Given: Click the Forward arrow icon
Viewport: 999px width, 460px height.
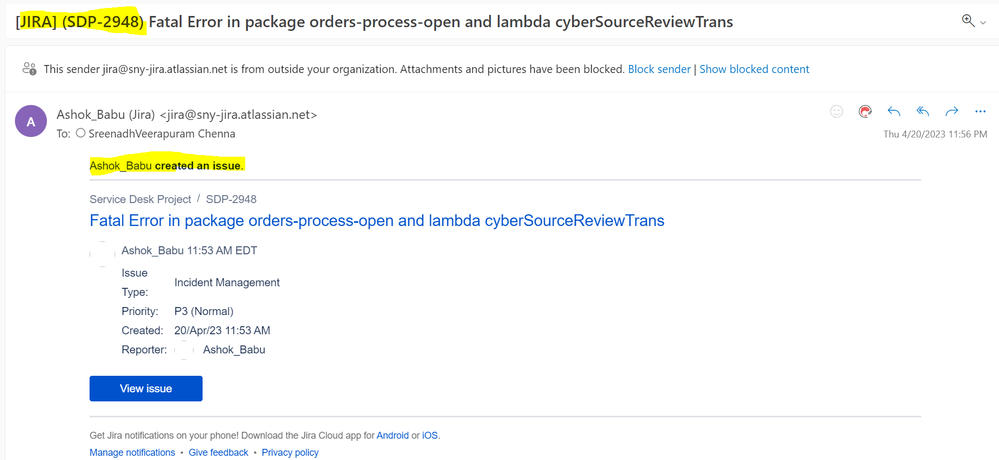Looking at the screenshot, I should coord(952,111).
